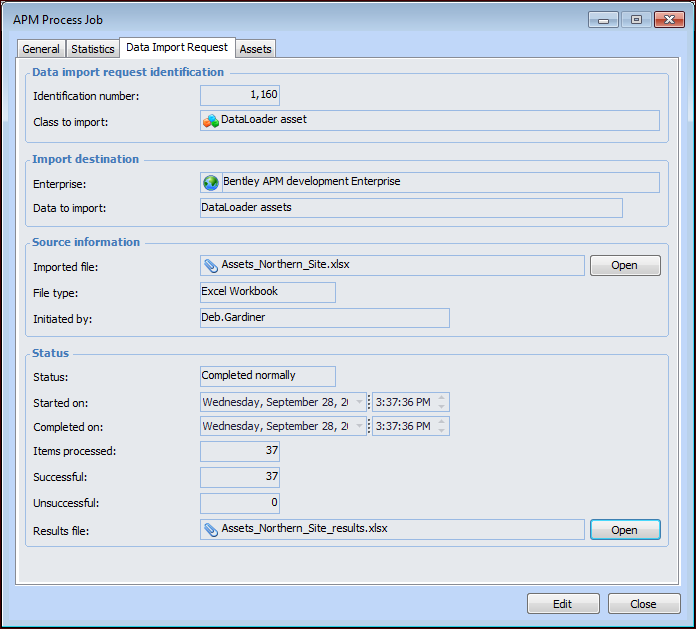This screenshot has width=696, height=629.
Task: Click the Enterprise globe icon
Action: pos(211,182)
